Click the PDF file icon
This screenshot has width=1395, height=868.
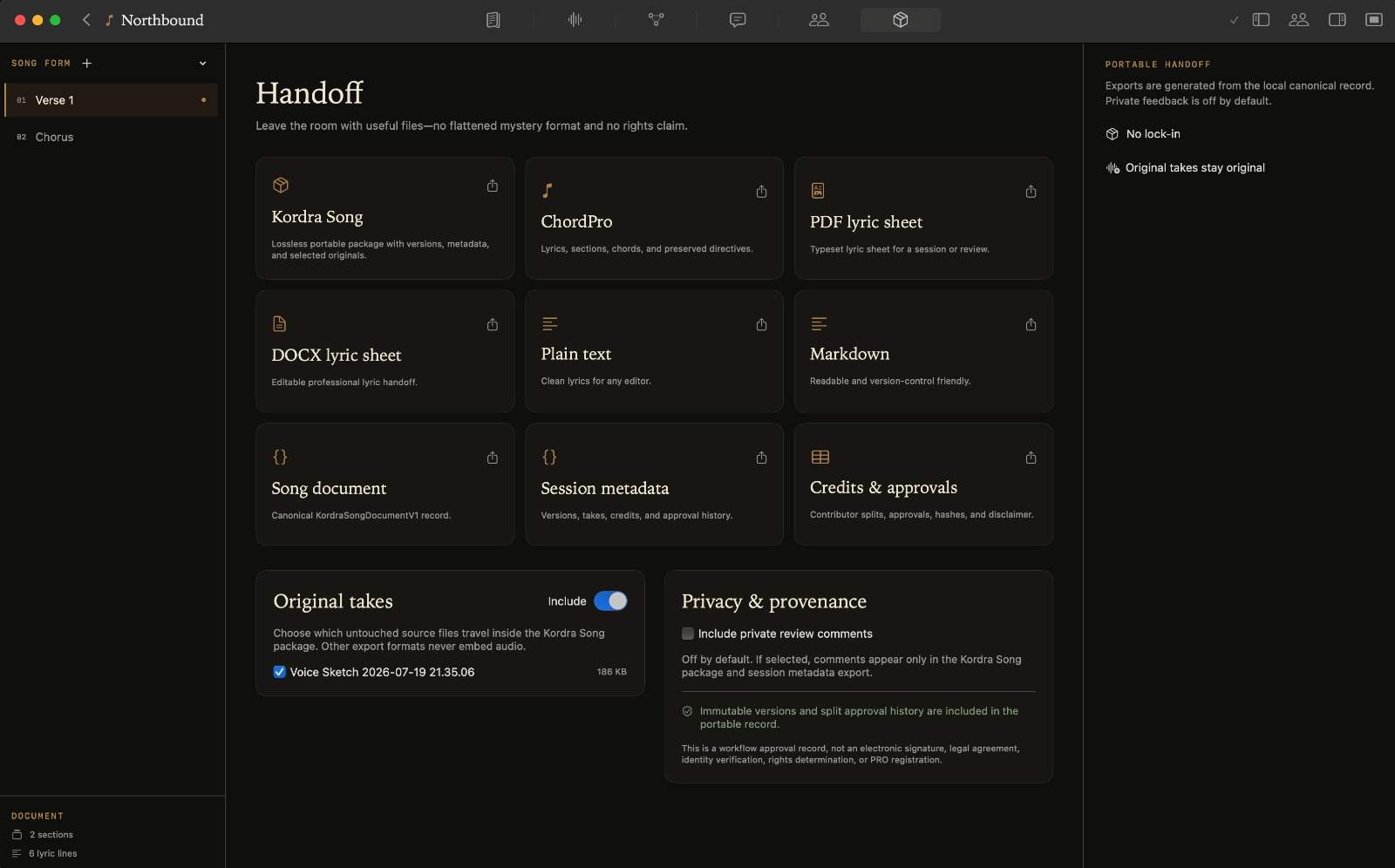click(818, 191)
